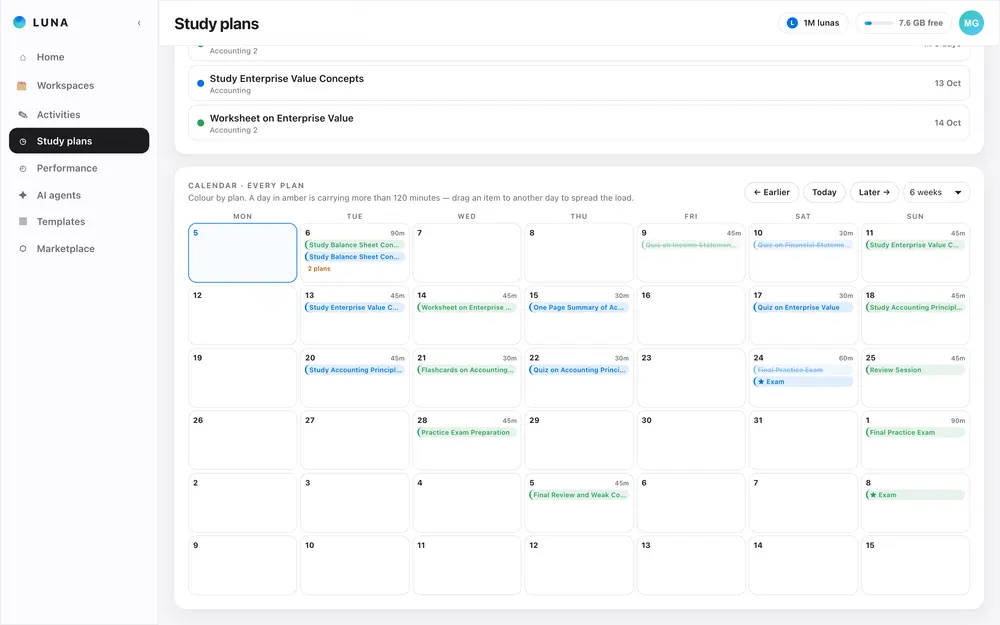Viewport: 1000px width, 625px height.
Task: Collapse the sidebar with the chevron
Action: pos(139,23)
